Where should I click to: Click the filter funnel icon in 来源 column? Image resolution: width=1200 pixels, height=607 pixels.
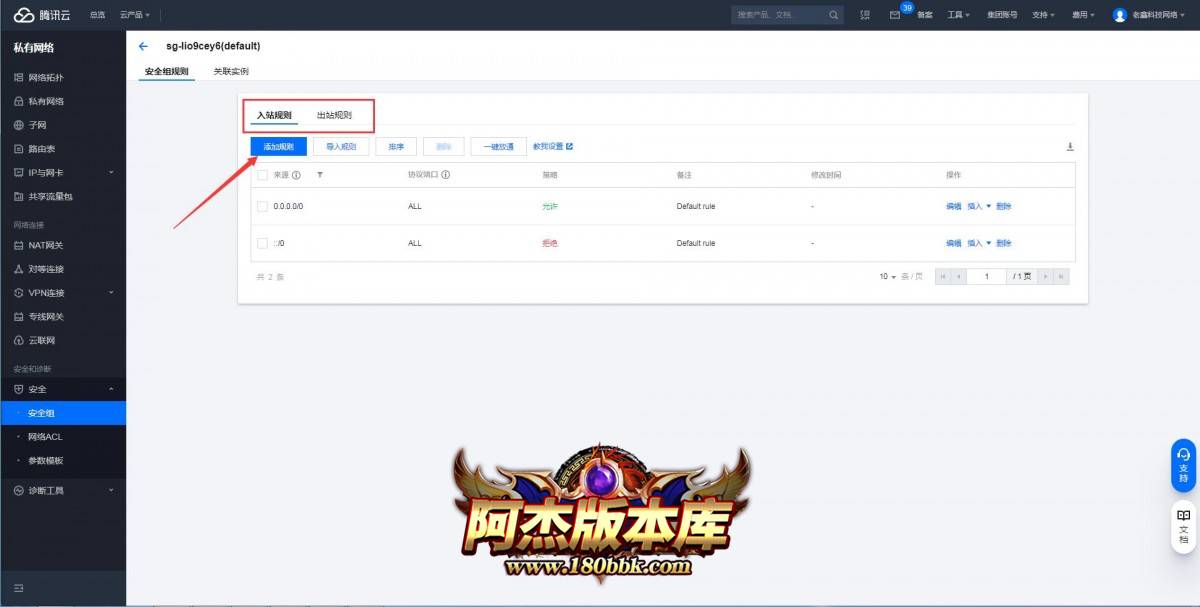tap(320, 175)
